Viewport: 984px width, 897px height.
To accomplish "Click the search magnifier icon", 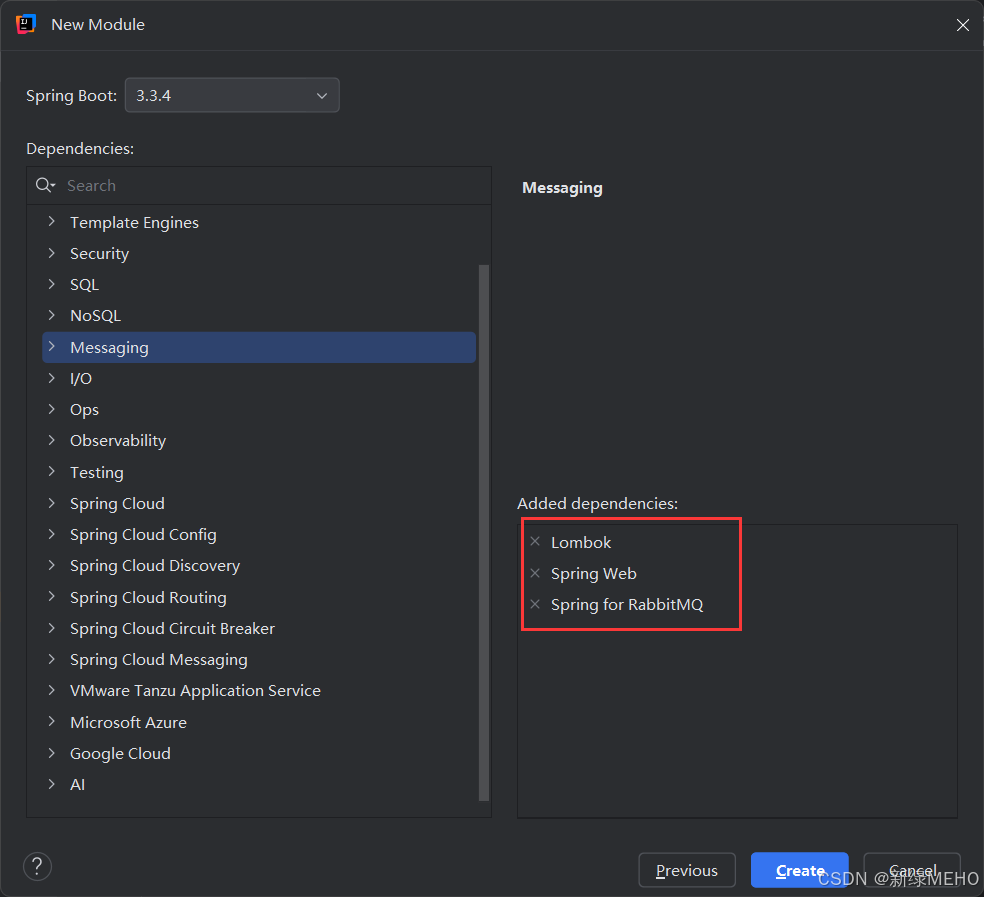I will [44, 185].
